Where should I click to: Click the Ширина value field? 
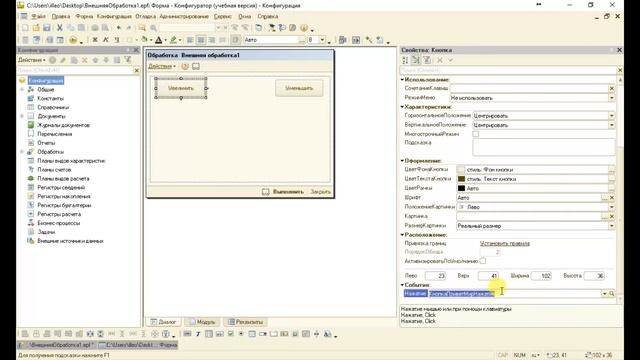541,276
